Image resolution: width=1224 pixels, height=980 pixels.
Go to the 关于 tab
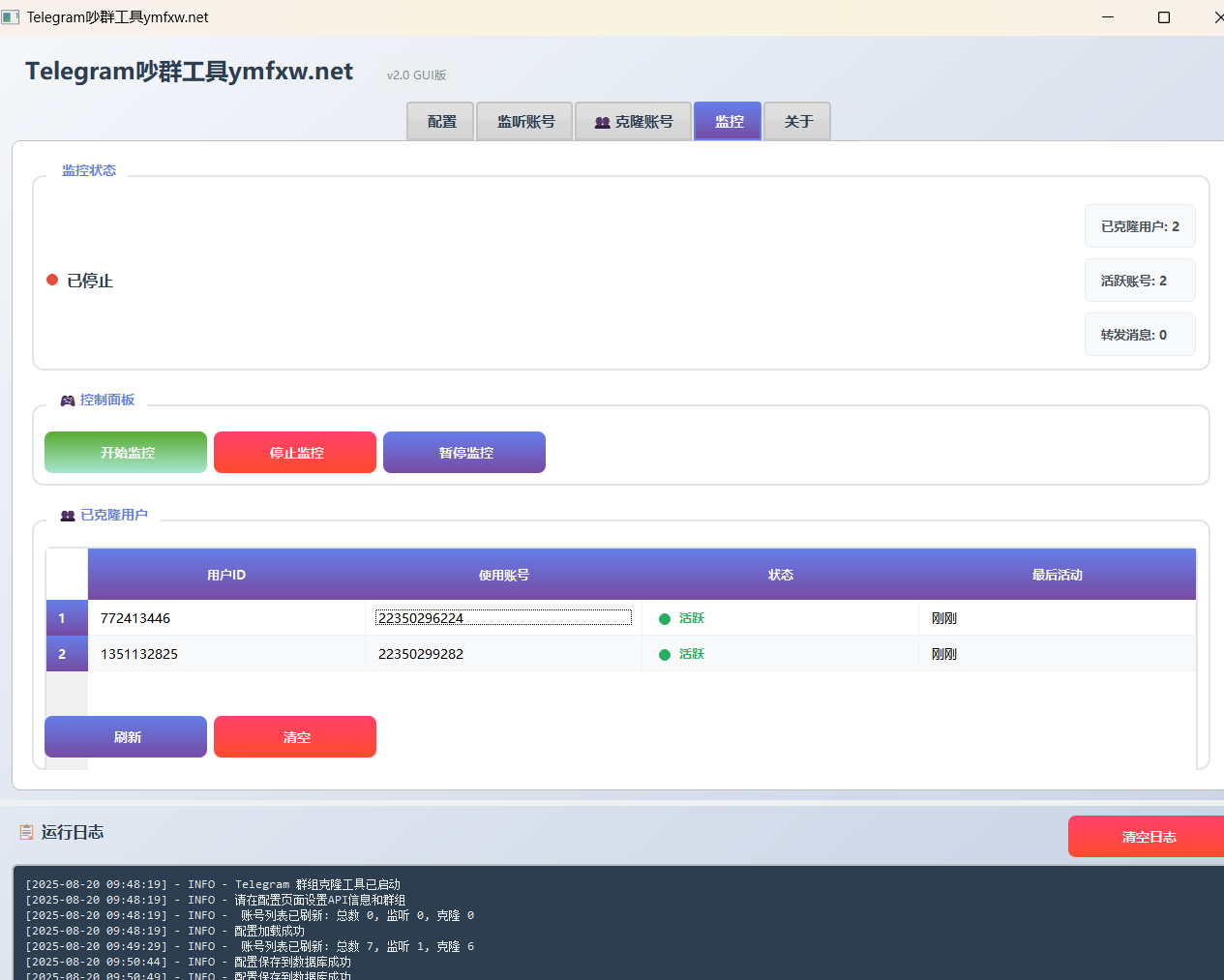click(x=798, y=122)
